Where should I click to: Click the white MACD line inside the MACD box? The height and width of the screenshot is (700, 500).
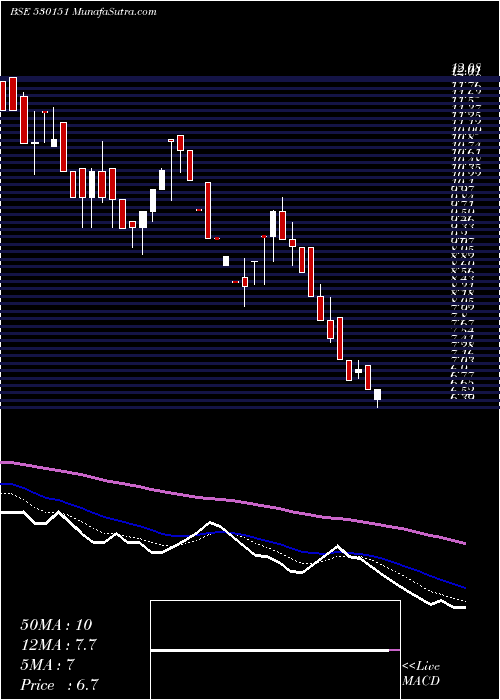[270, 650]
